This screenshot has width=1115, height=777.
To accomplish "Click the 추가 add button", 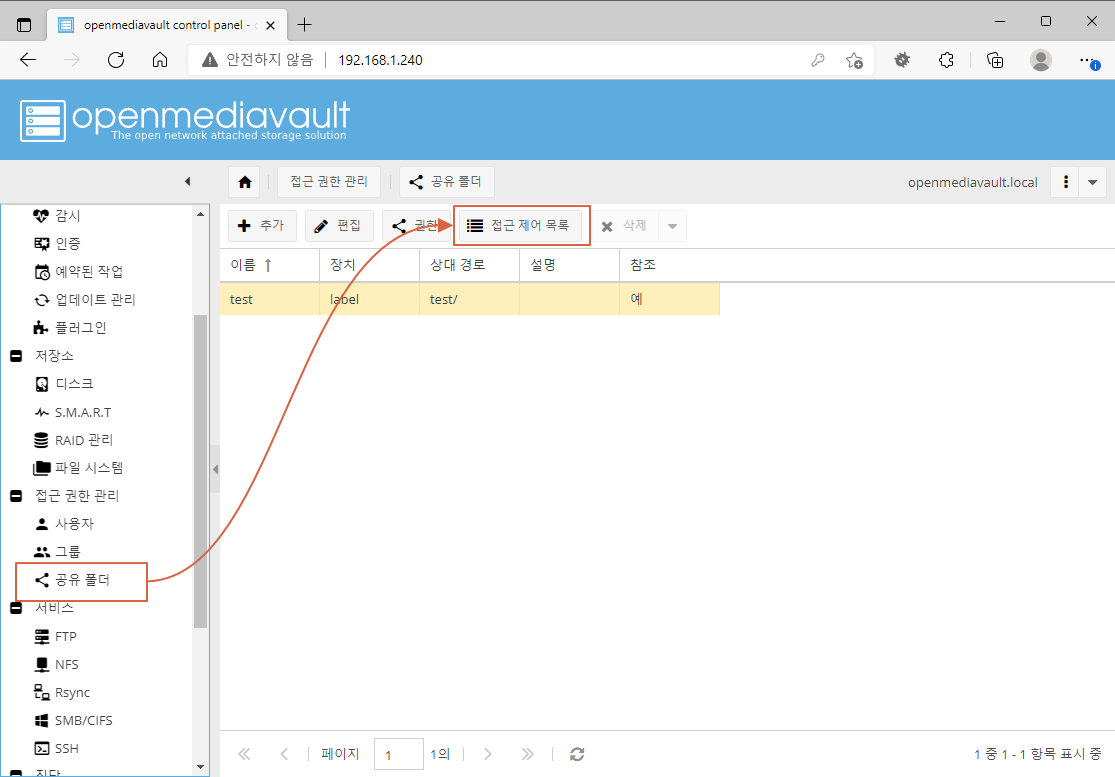I will (262, 226).
